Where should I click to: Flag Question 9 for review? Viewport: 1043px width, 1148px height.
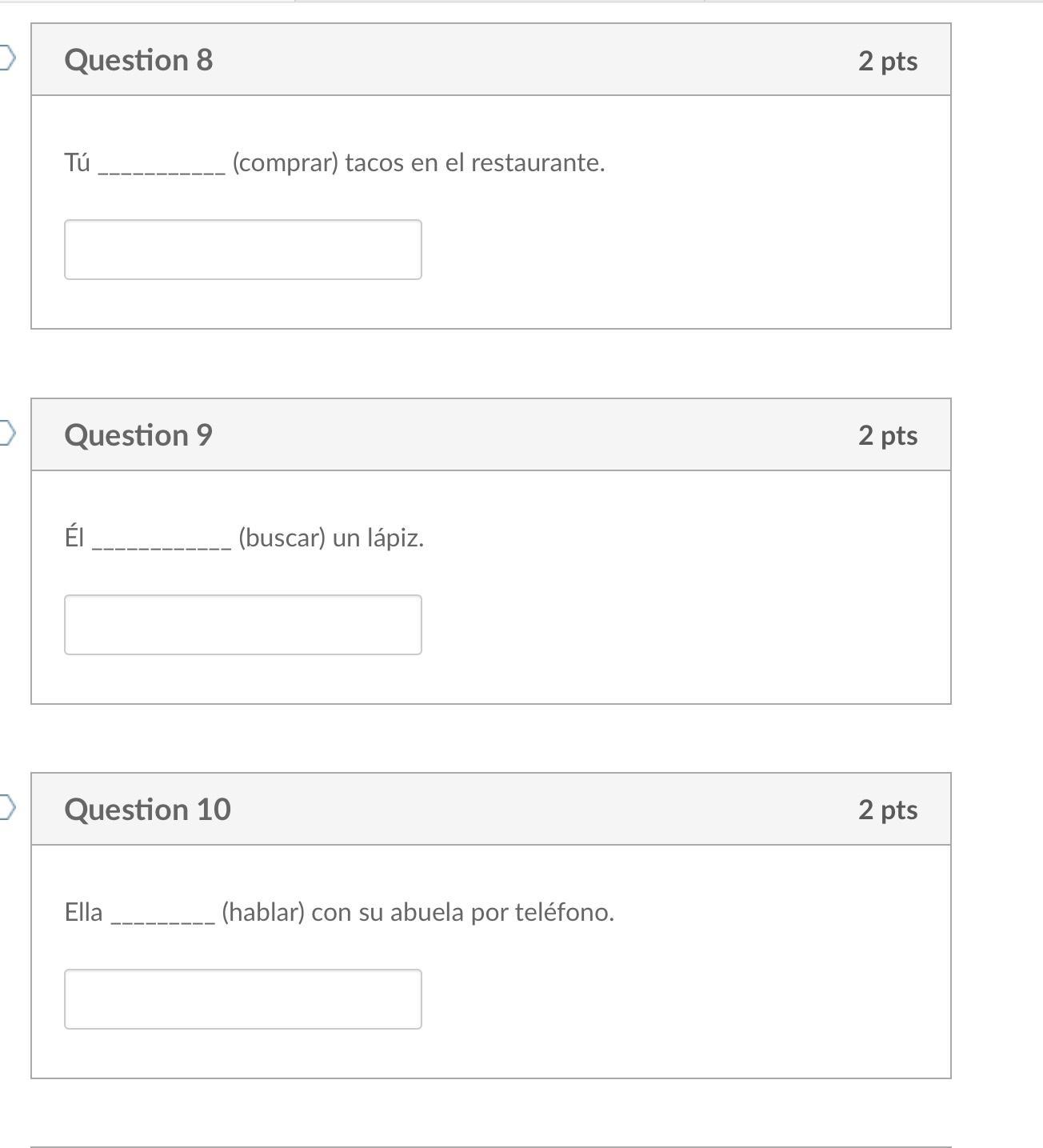6,433
